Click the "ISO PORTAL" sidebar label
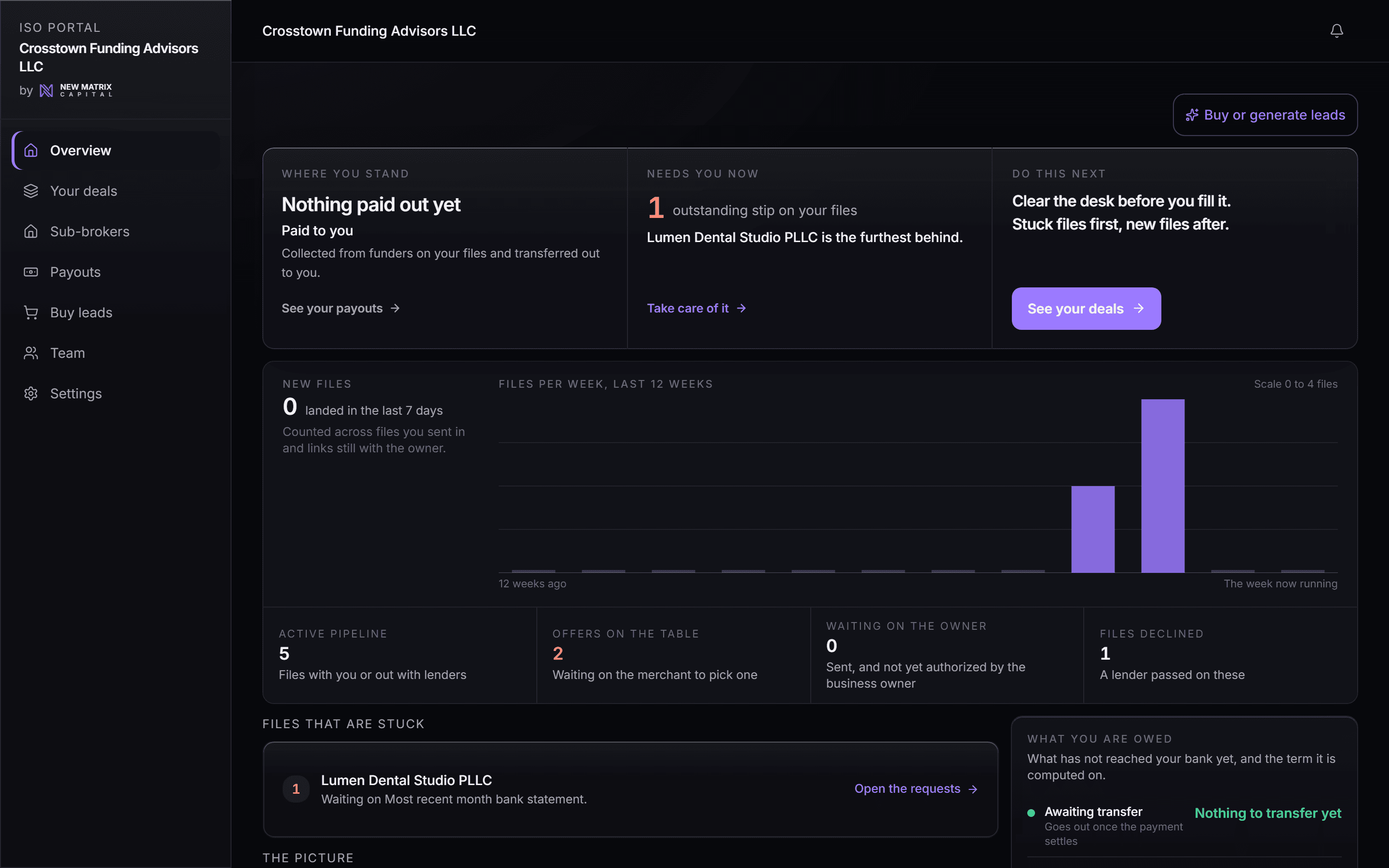 [60, 27]
